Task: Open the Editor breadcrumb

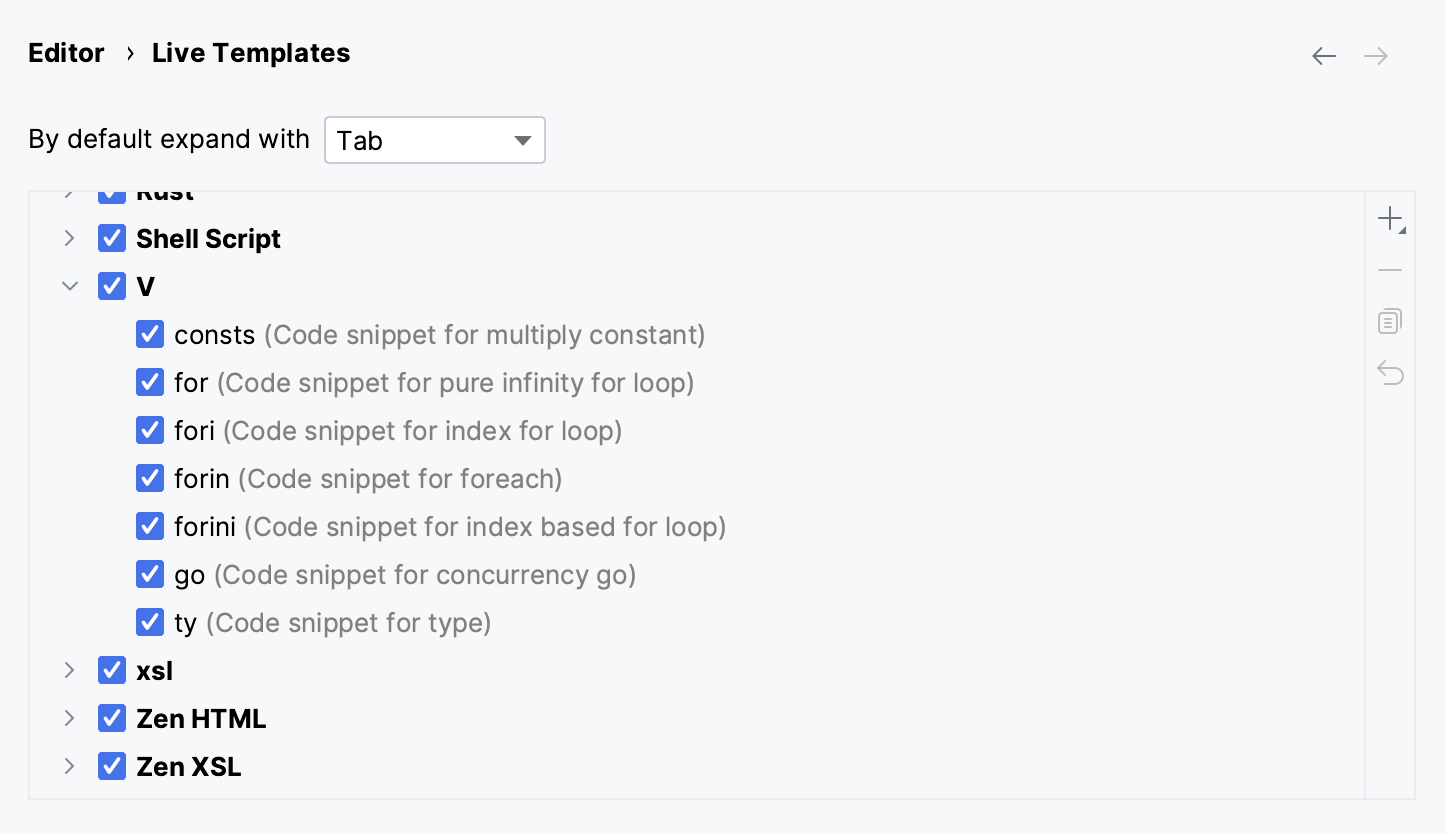Action: coord(66,52)
